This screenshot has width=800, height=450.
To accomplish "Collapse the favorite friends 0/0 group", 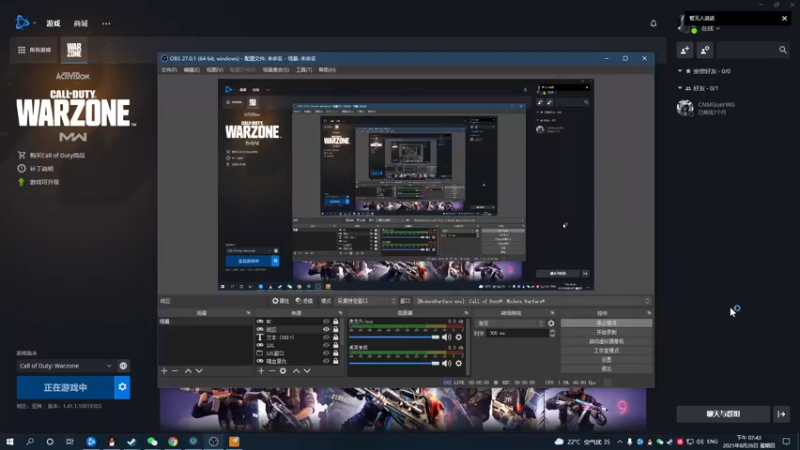I will pos(680,71).
